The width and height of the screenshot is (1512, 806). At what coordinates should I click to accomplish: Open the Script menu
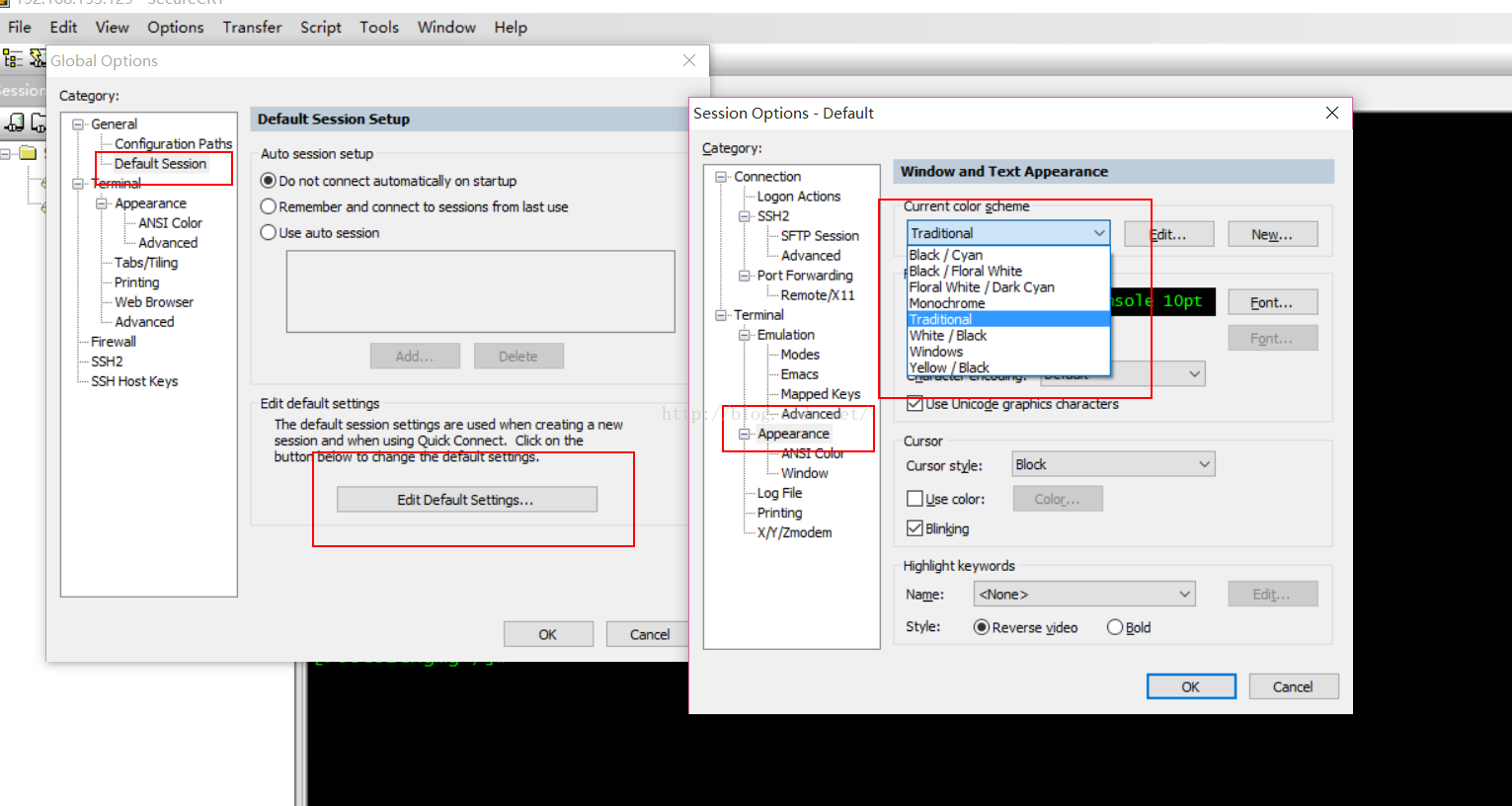[x=321, y=27]
